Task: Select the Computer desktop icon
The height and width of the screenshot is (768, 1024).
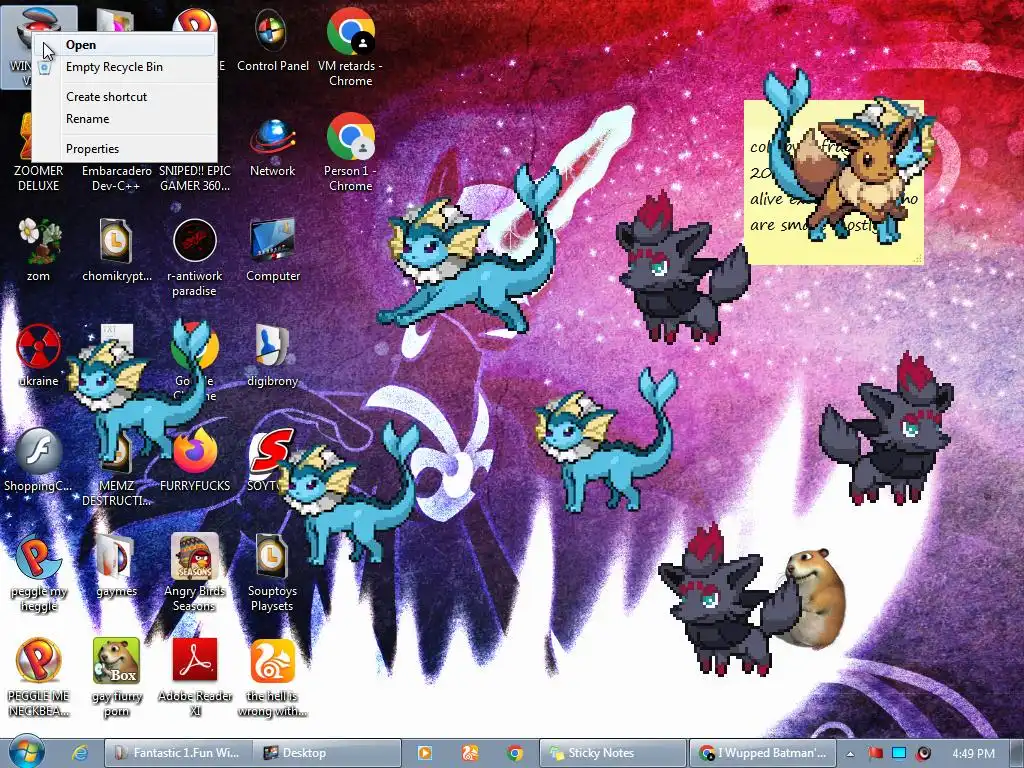Action: 272,251
